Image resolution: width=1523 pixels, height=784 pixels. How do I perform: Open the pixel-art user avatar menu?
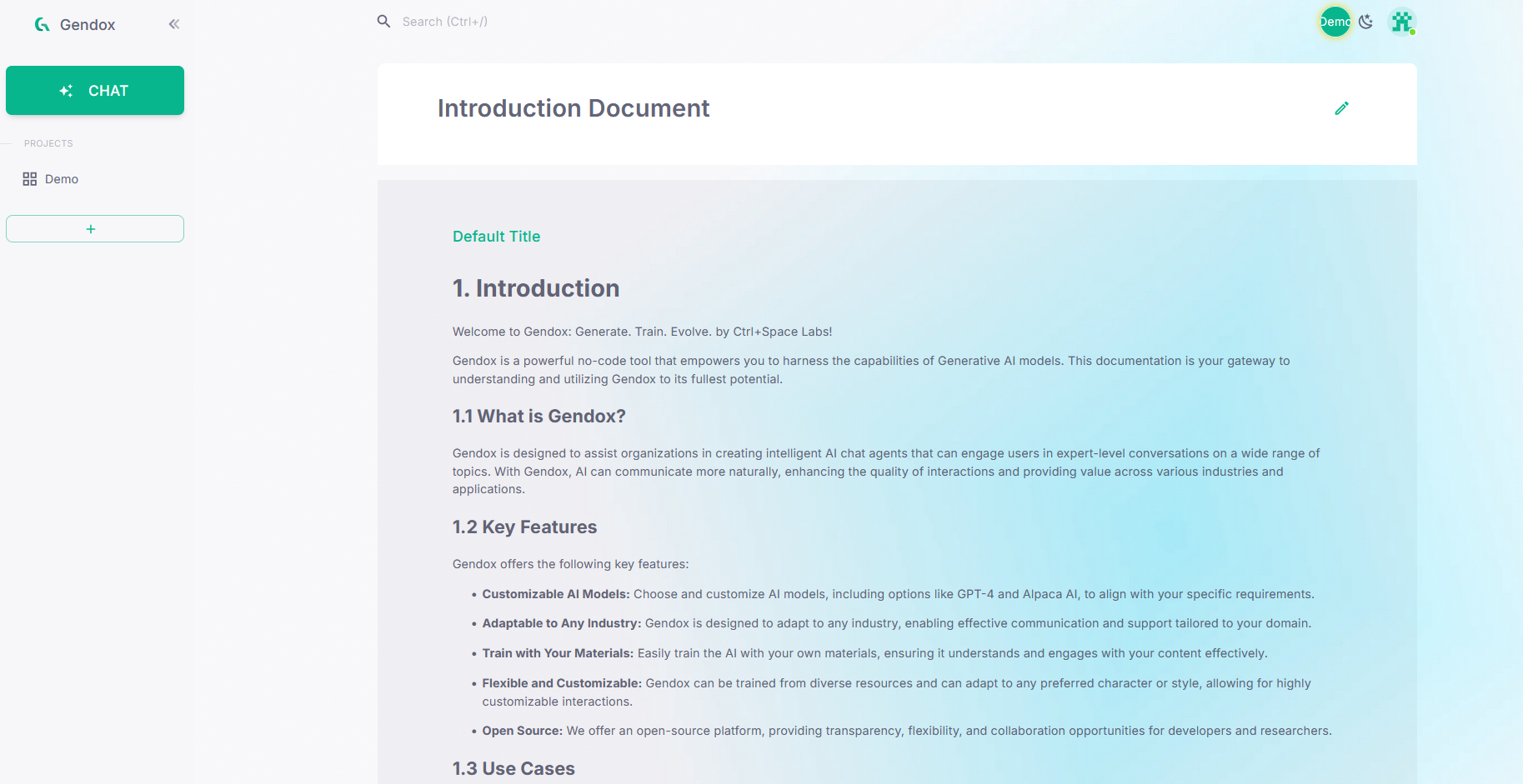pos(1402,22)
